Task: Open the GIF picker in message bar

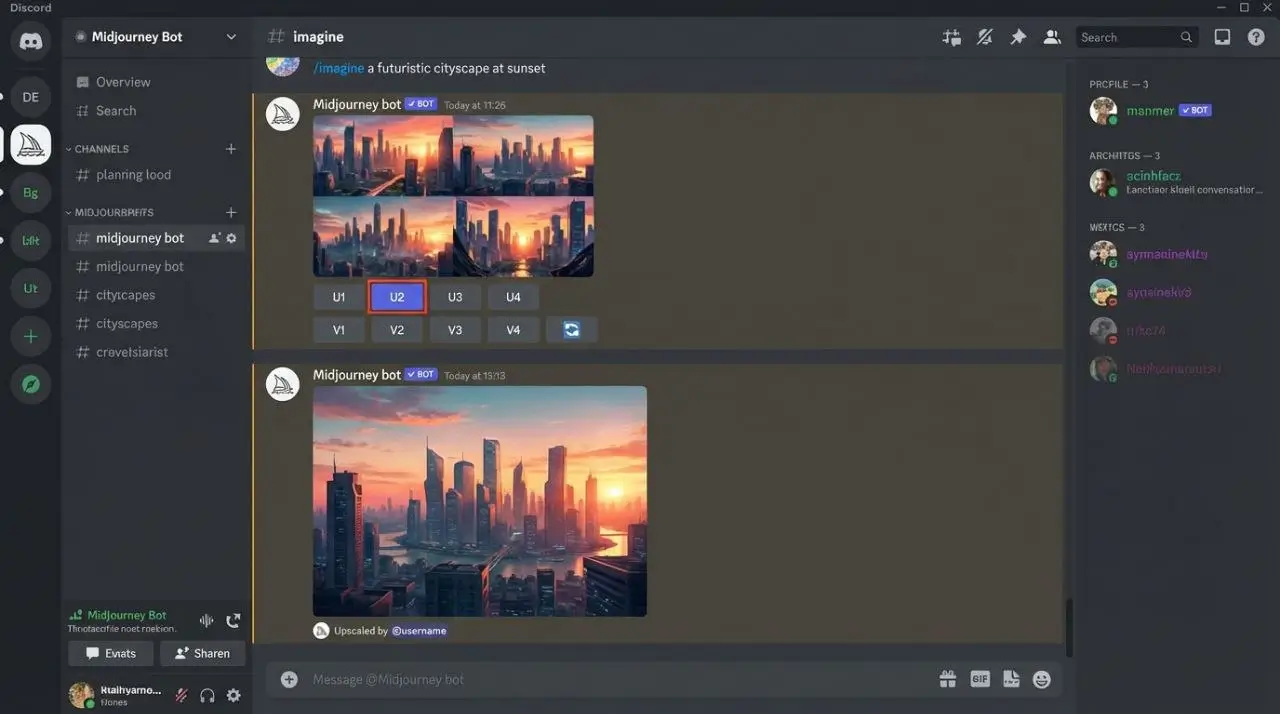Action: tap(979, 678)
